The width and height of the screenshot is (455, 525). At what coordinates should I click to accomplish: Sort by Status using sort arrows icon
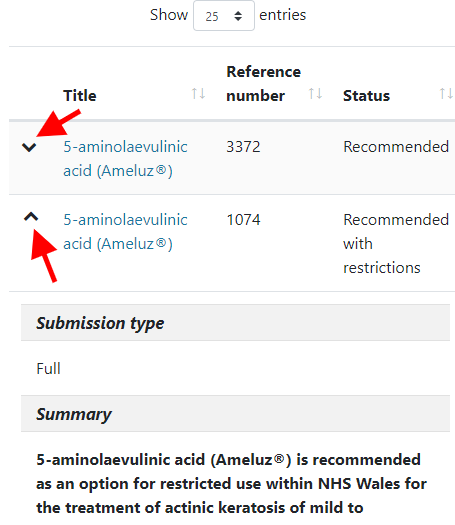click(x=446, y=94)
